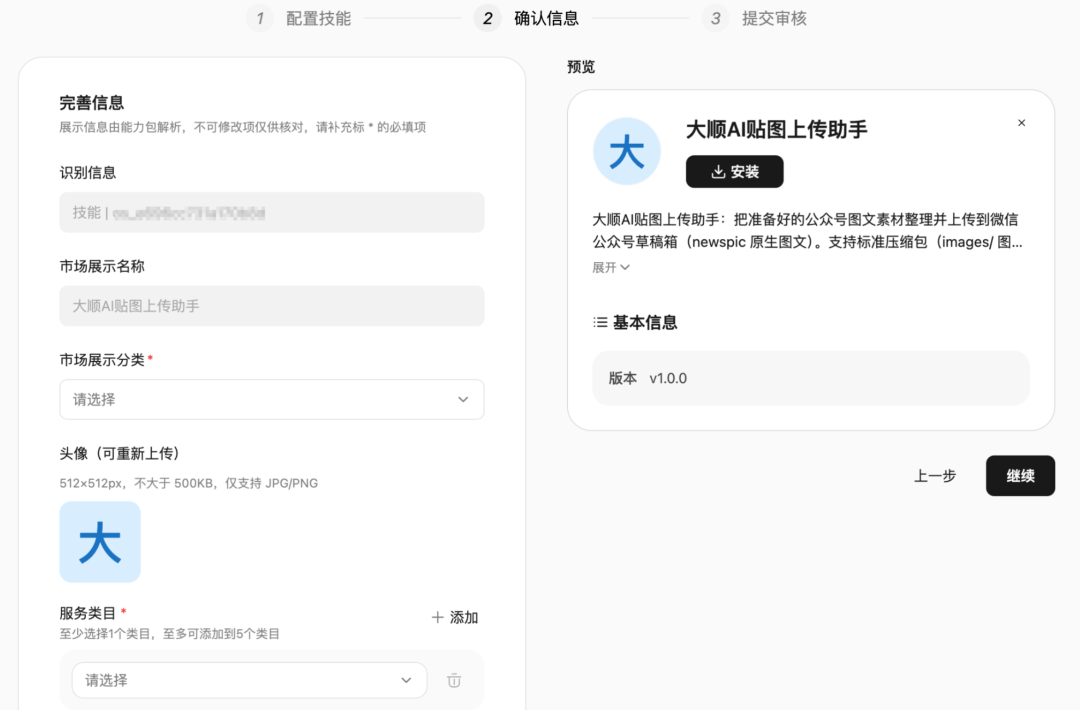Select step 2 确认信息
Viewport: 1080px width, 710px height.
(527, 19)
